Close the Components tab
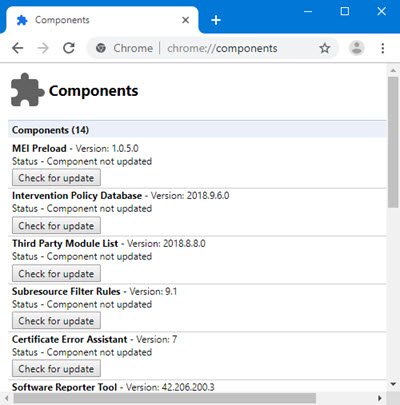 [x=186, y=20]
